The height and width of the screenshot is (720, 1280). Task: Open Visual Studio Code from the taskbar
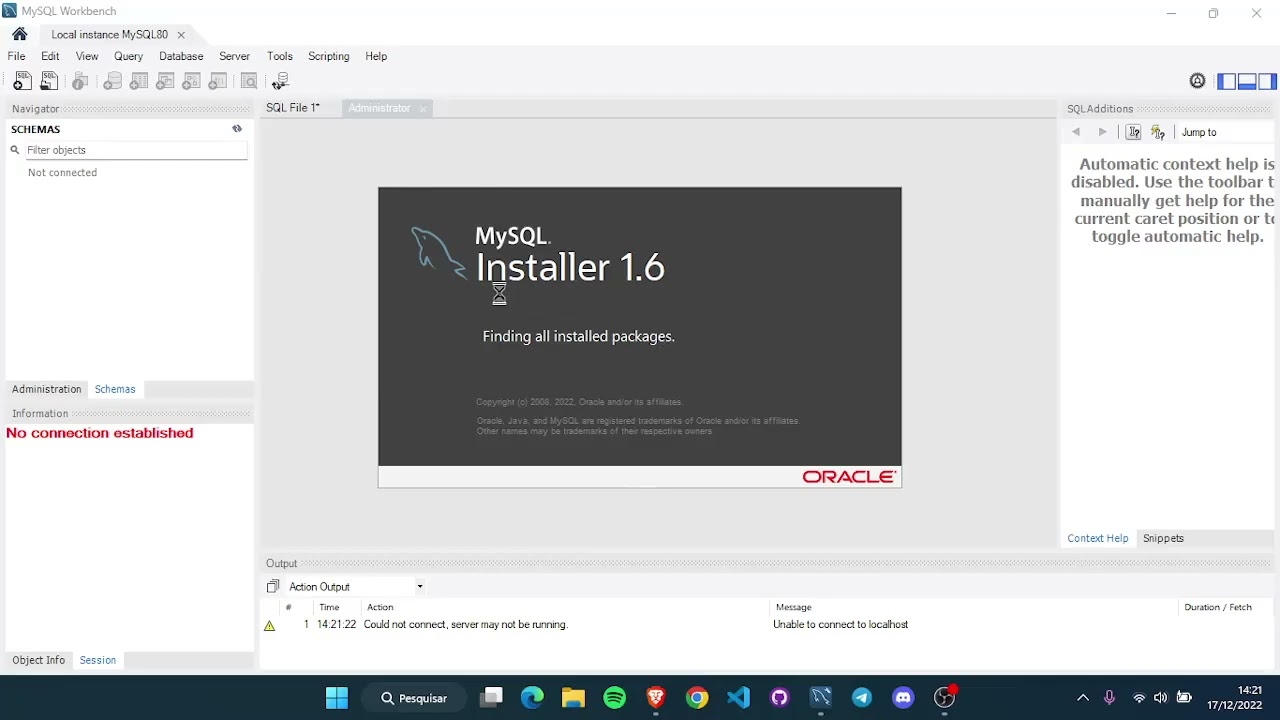[x=738, y=698]
